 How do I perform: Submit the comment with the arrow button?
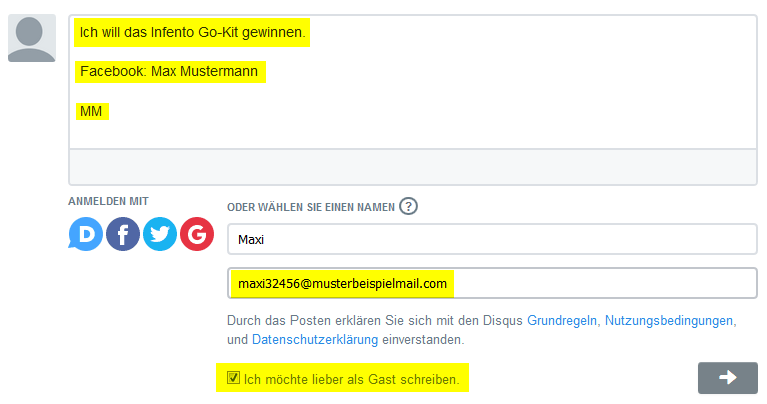click(x=728, y=378)
